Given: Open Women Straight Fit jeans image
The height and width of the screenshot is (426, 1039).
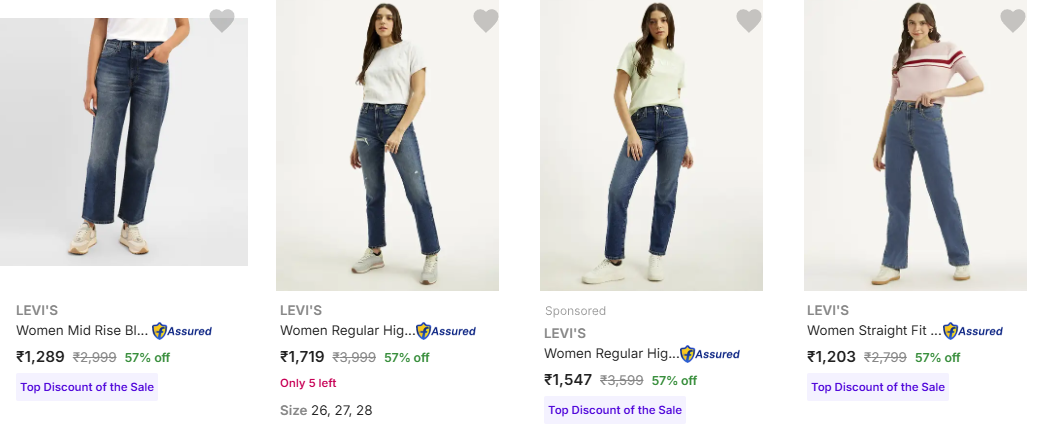Looking at the screenshot, I should pyautogui.click(x=915, y=145).
